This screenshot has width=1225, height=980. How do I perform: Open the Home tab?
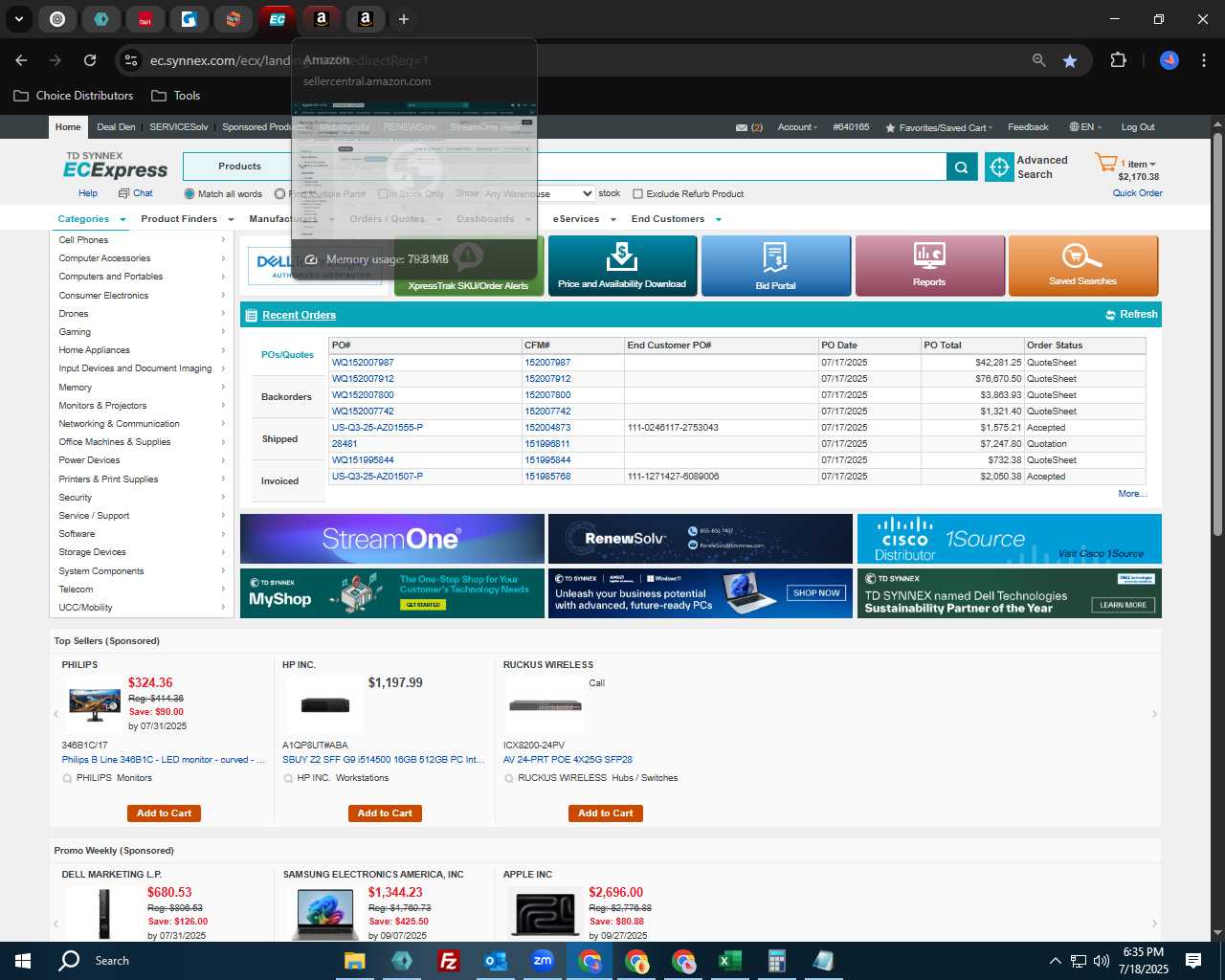68,127
